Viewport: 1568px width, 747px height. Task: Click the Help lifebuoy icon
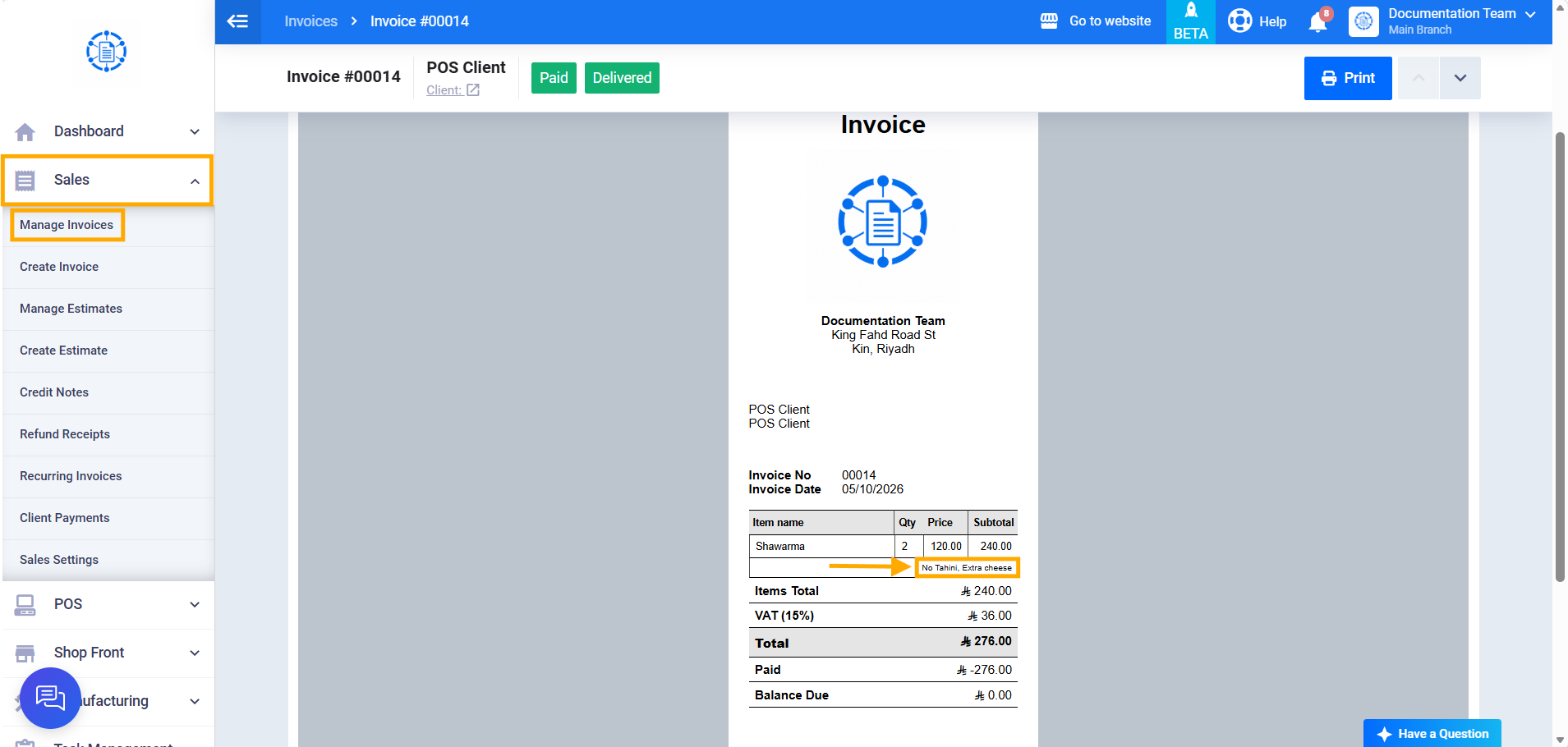pyautogui.click(x=1239, y=21)
